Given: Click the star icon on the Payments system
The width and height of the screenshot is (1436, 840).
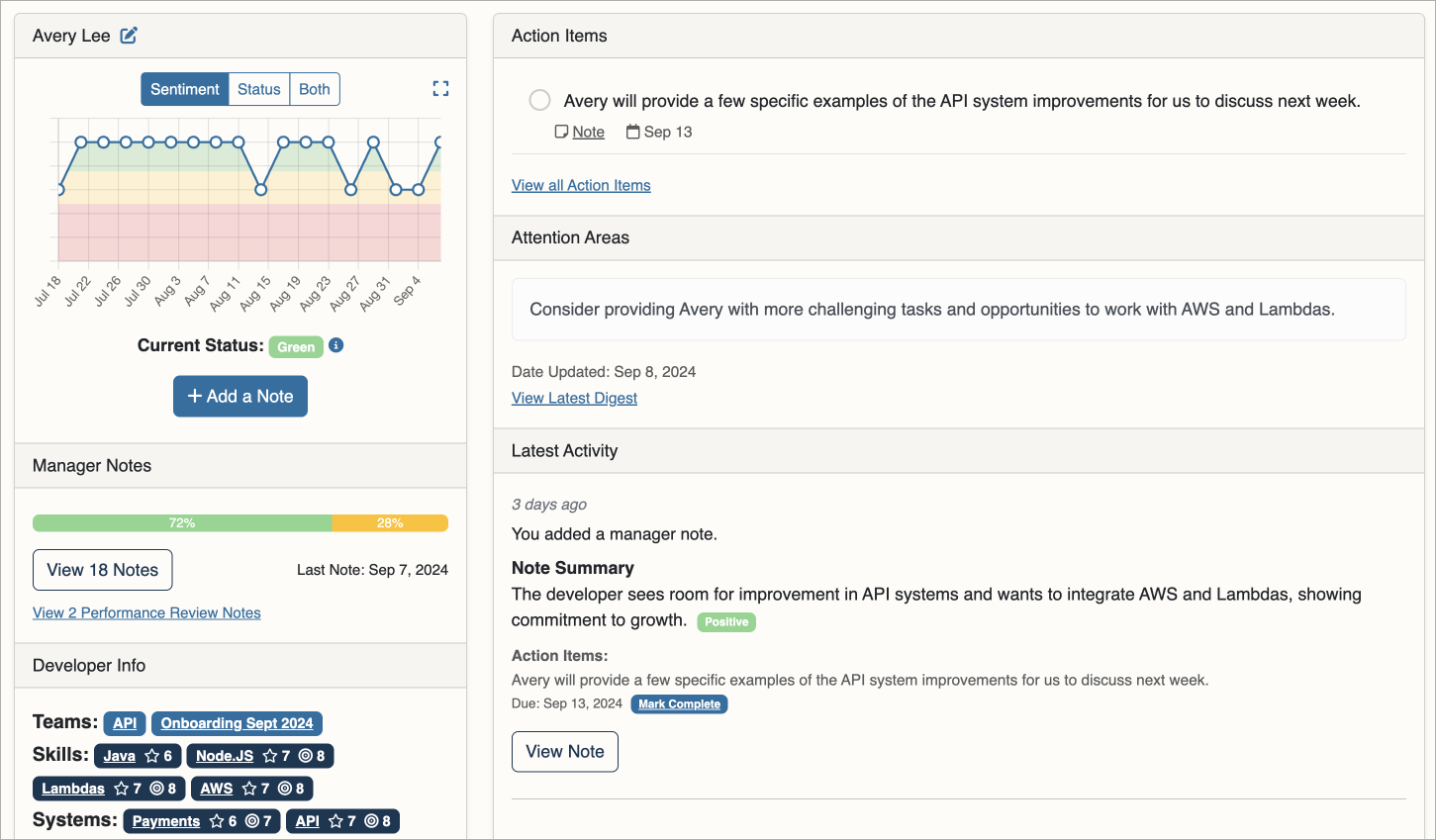Looking at the screenshot, I should tap(216, 821).
